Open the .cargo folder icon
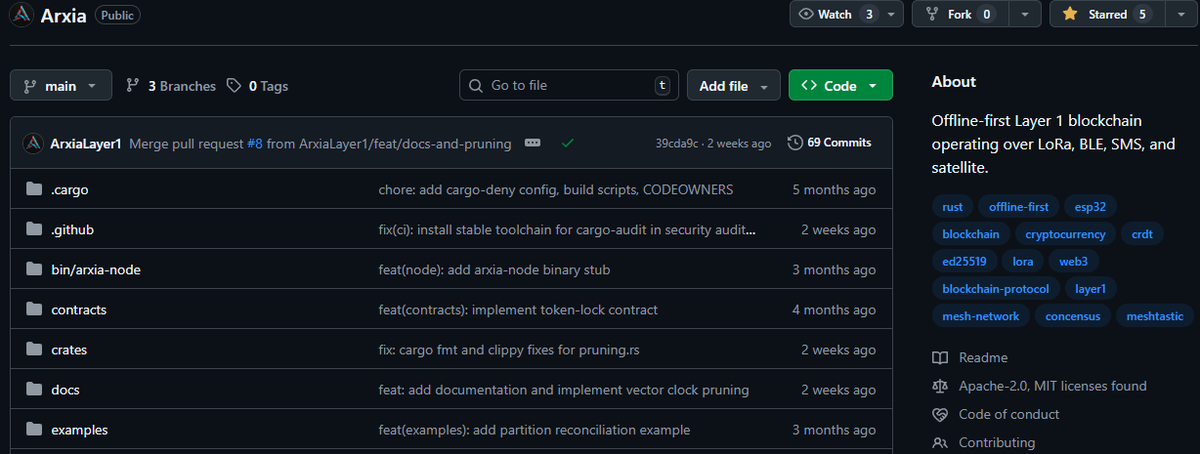This screenshot has height=454, width=1200. click(x=34, y=190)
